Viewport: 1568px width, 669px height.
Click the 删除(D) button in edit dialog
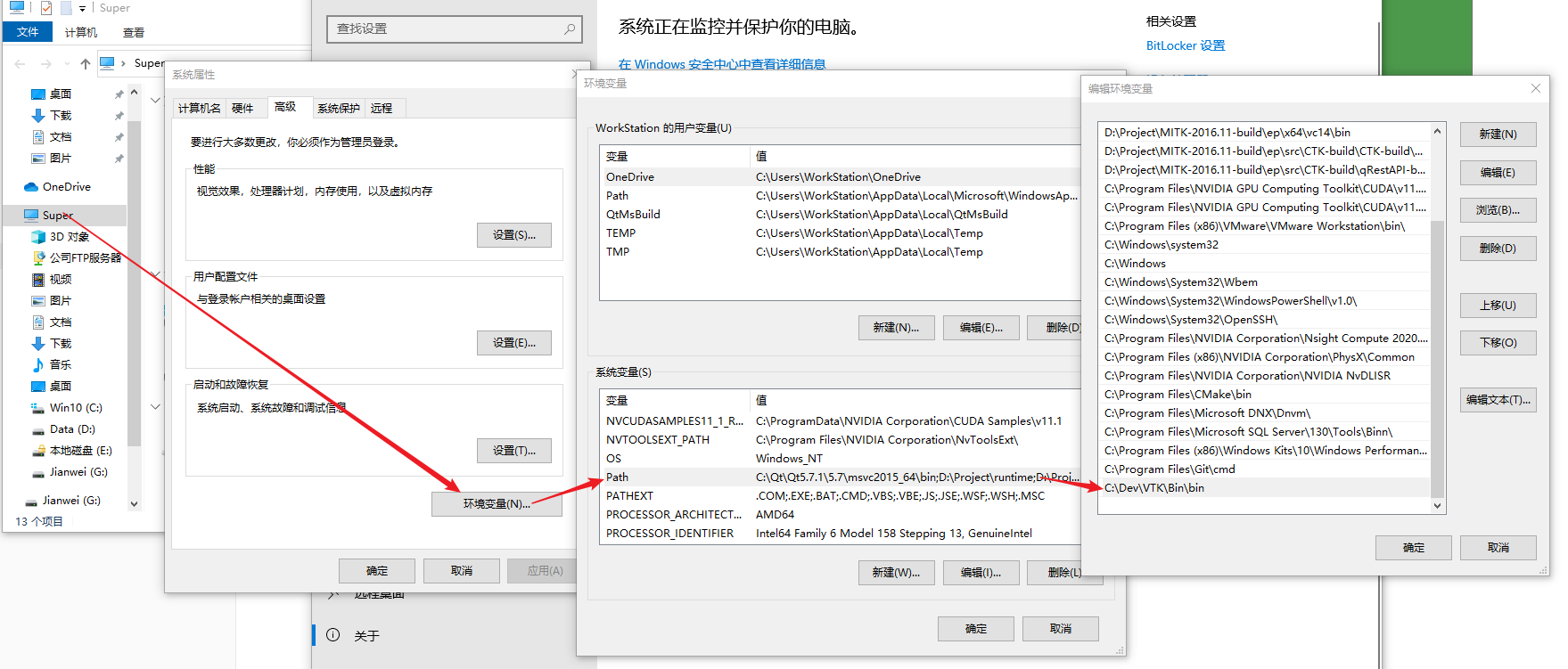[1498, 249]
